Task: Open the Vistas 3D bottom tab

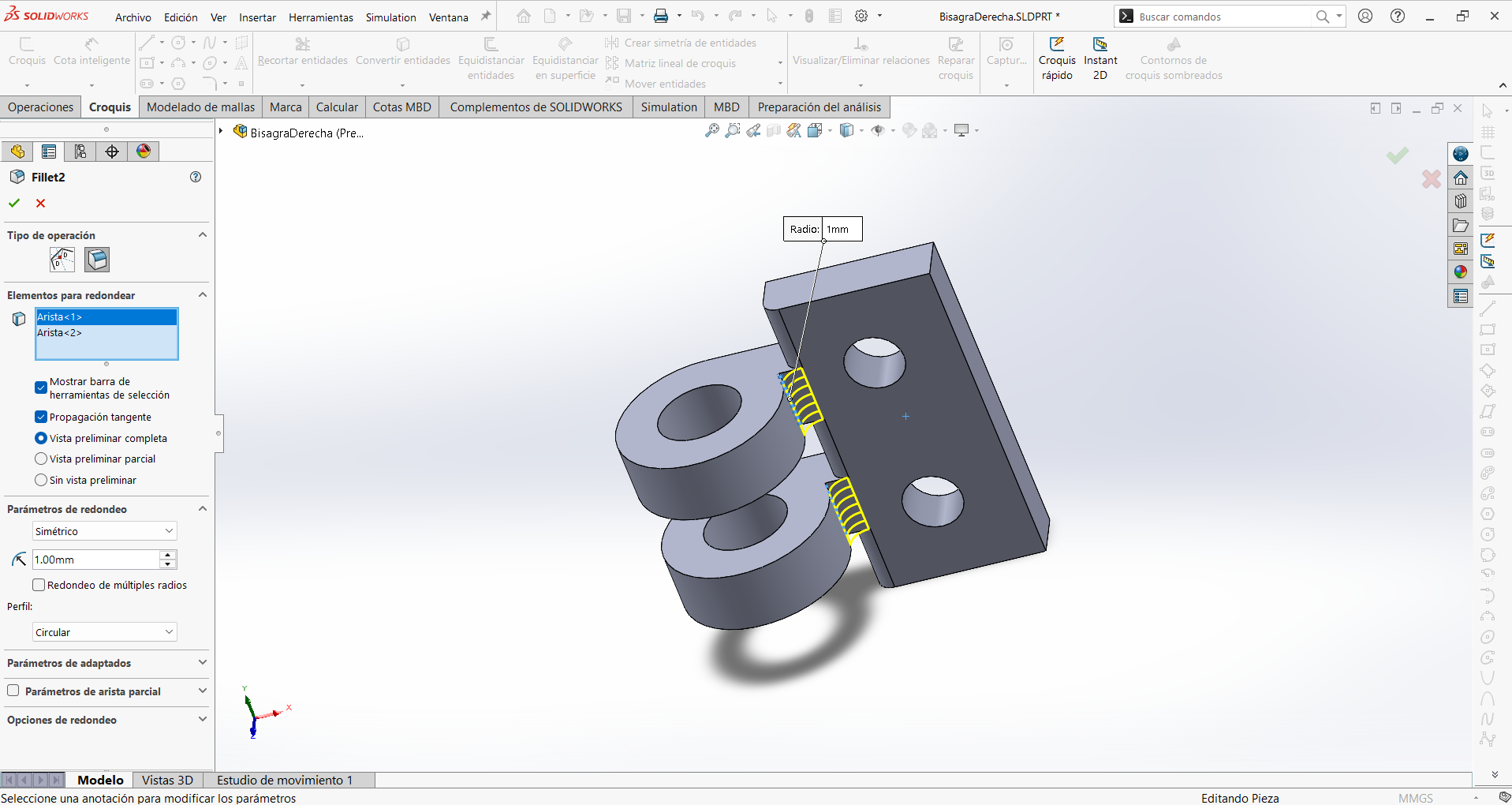Action: [168, 780]
